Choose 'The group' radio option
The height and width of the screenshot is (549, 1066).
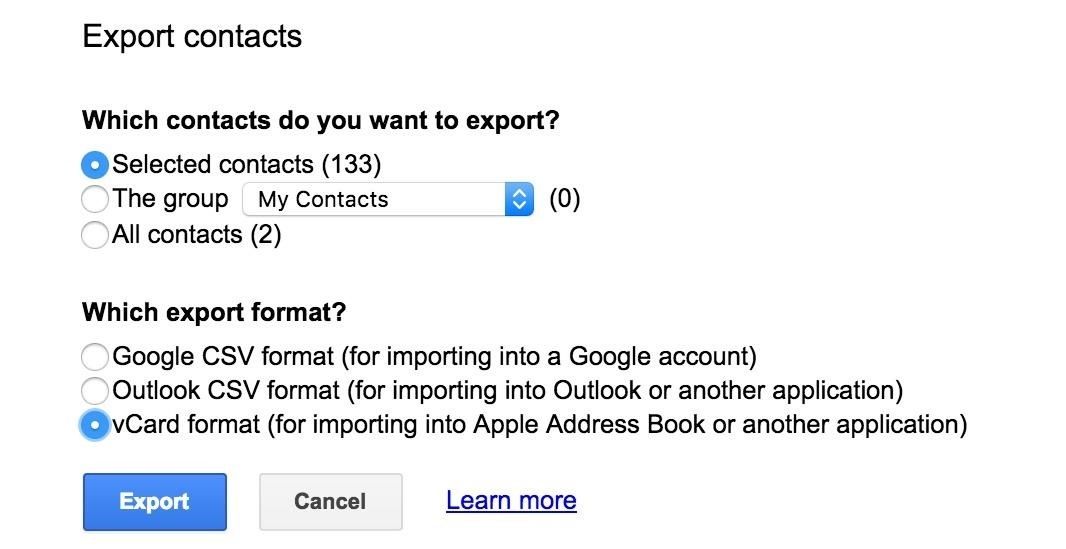coord(95,199)
